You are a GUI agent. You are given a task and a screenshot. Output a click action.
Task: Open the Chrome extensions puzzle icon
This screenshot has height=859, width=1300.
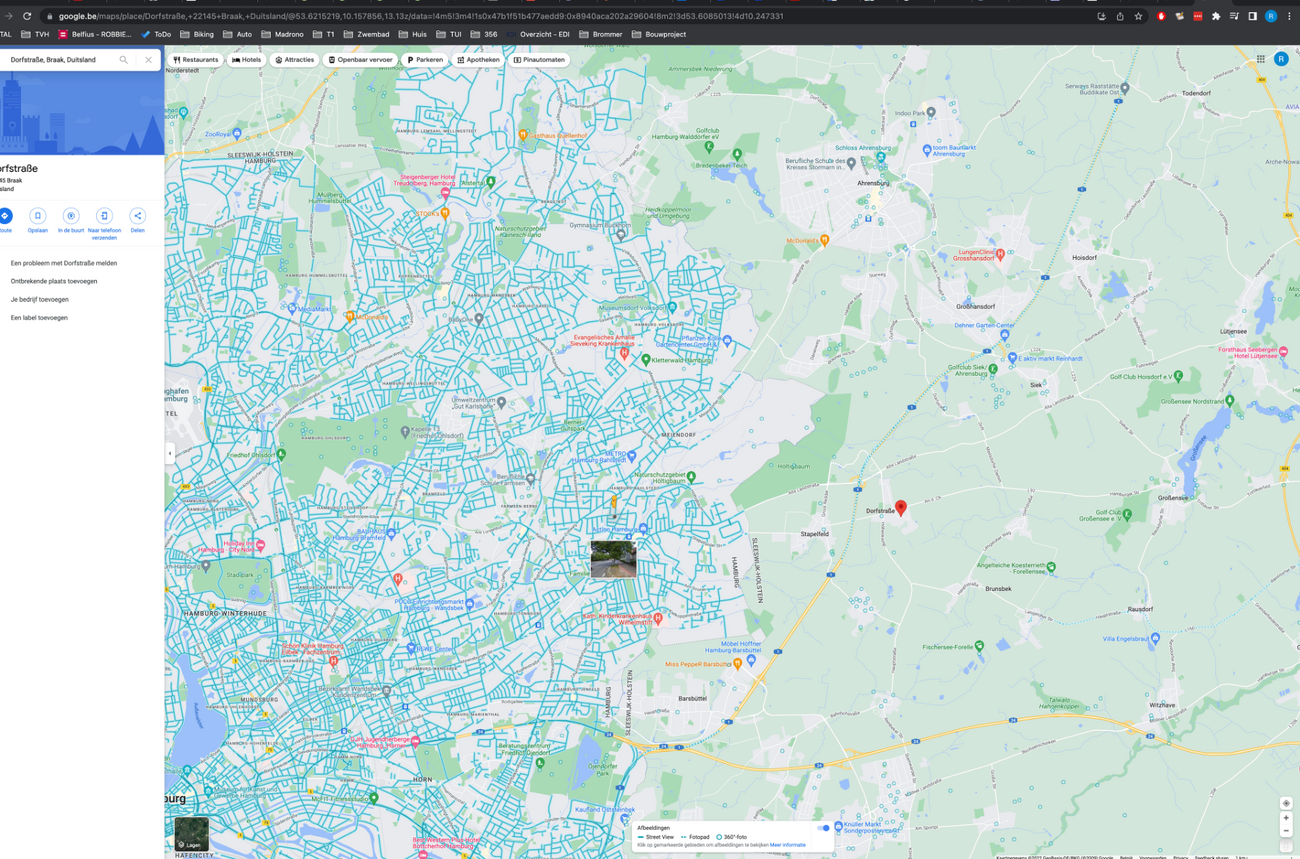pyautogui.click(x=1216, y=16)
